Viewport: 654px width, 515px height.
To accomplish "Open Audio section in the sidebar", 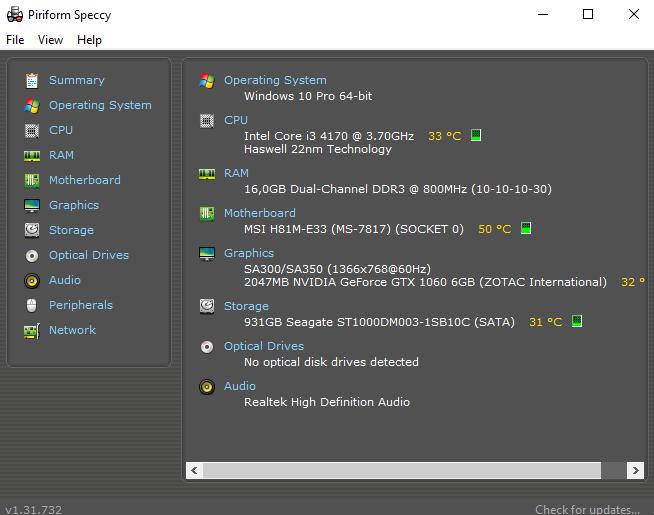I will (x=65, y=280).
